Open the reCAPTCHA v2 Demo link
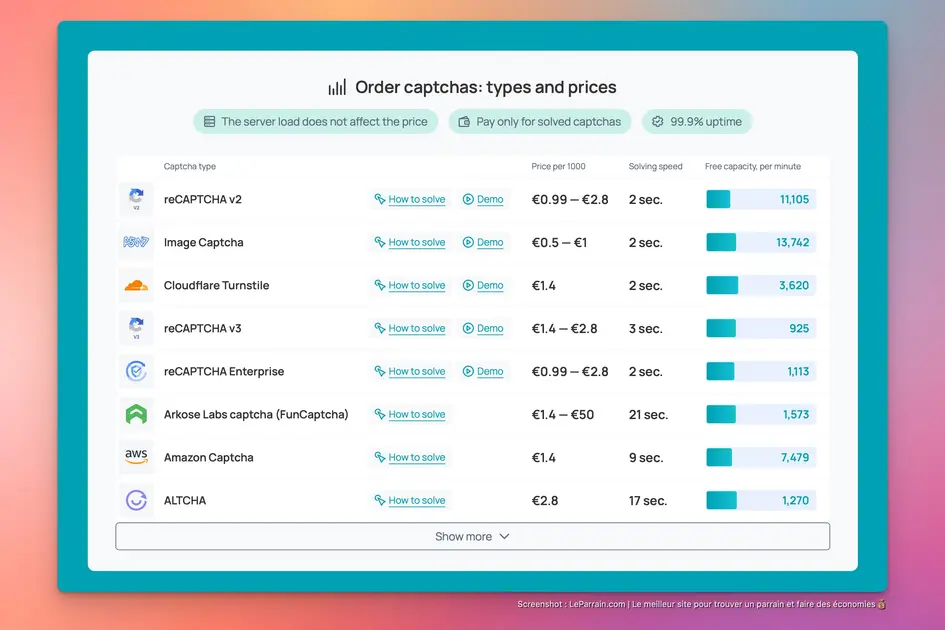 click(490, 199)
